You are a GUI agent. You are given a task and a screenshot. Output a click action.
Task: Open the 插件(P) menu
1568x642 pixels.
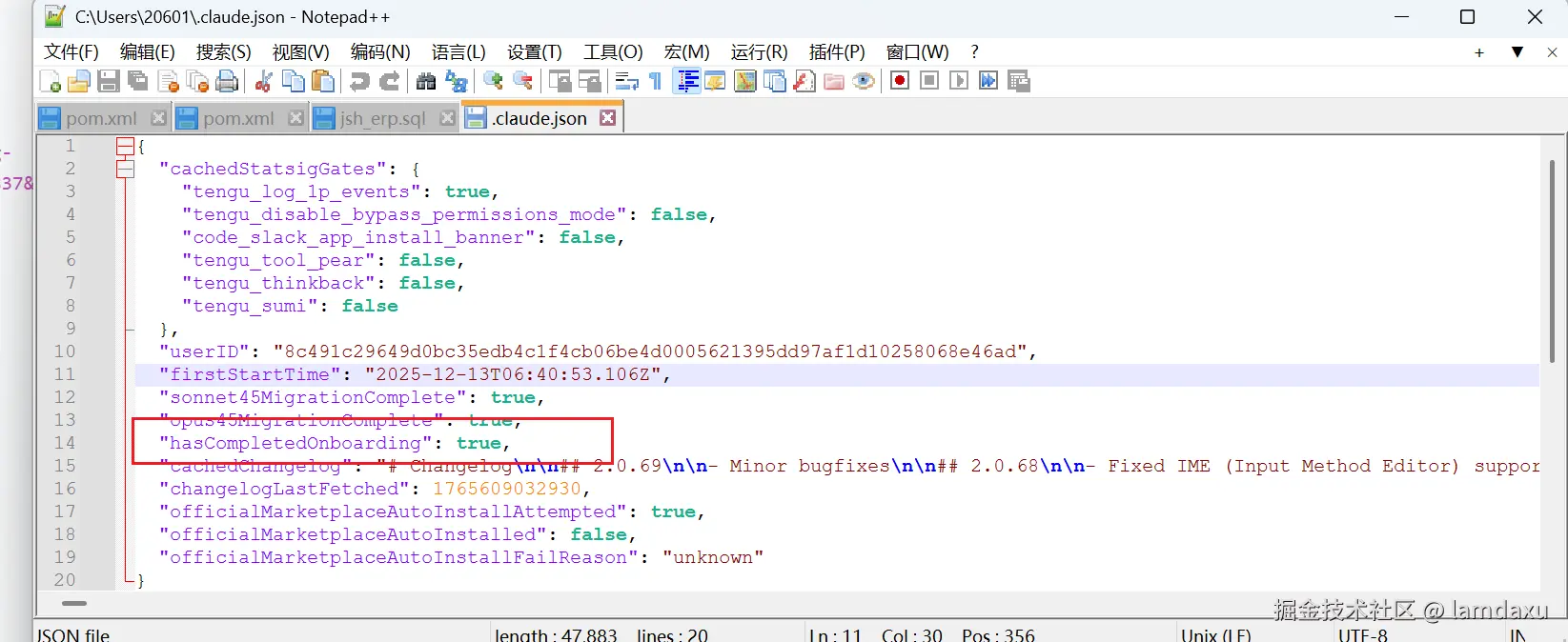(837, 51)
